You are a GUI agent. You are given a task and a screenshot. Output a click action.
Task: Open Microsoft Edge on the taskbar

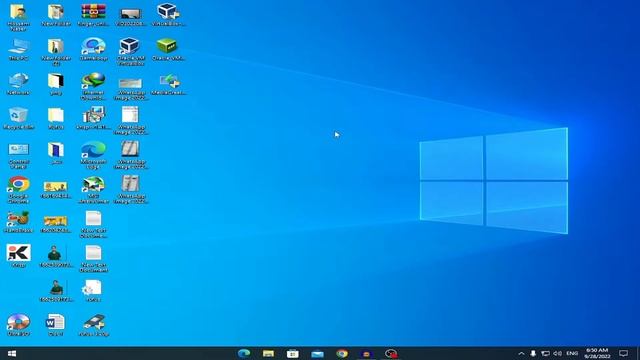pyautogui.click(x=244, y=353)
